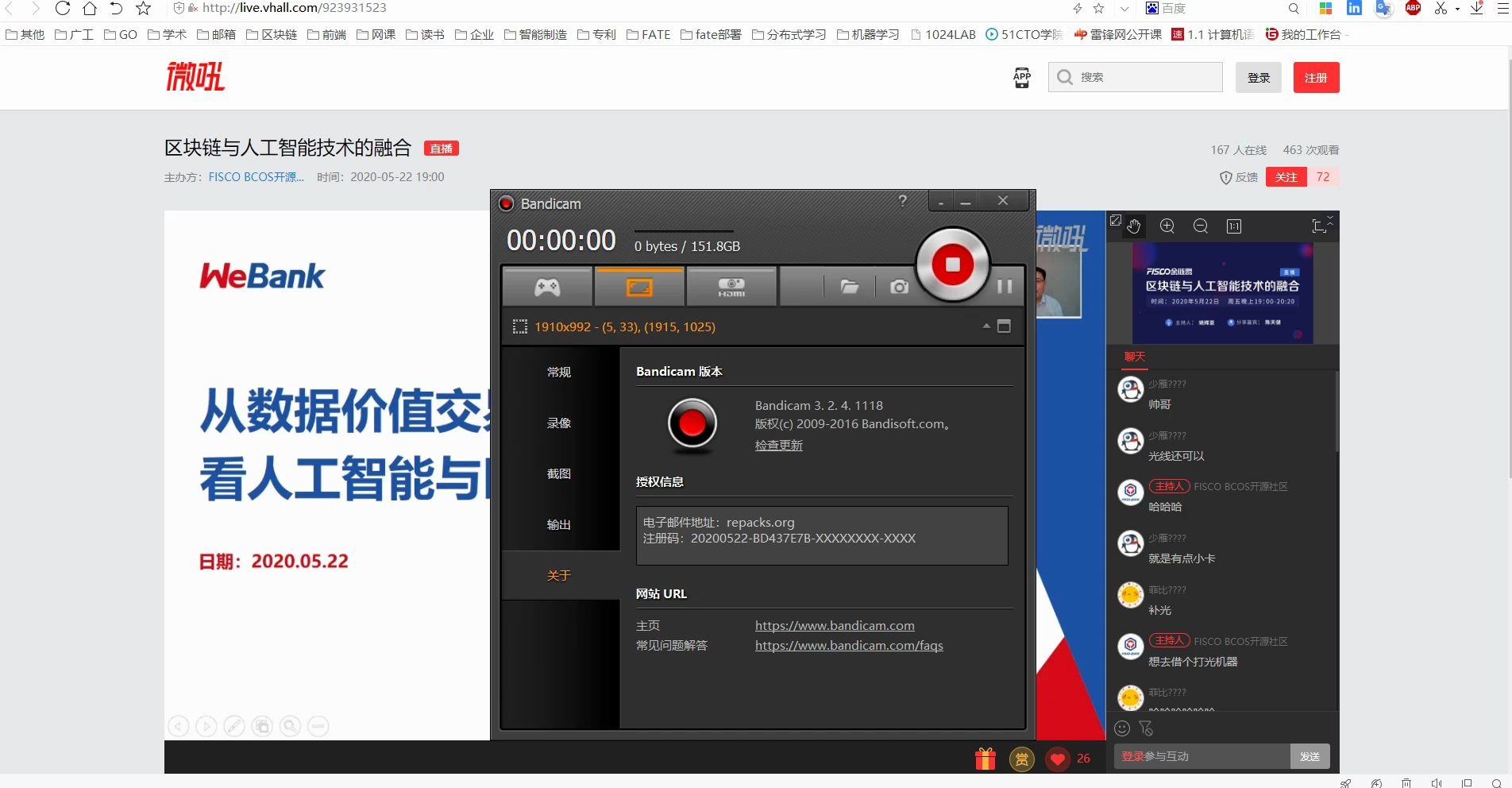This screenshot has height=788, width=1512.
Task: Go to next slide arrow
Action: tap(206, 726)
